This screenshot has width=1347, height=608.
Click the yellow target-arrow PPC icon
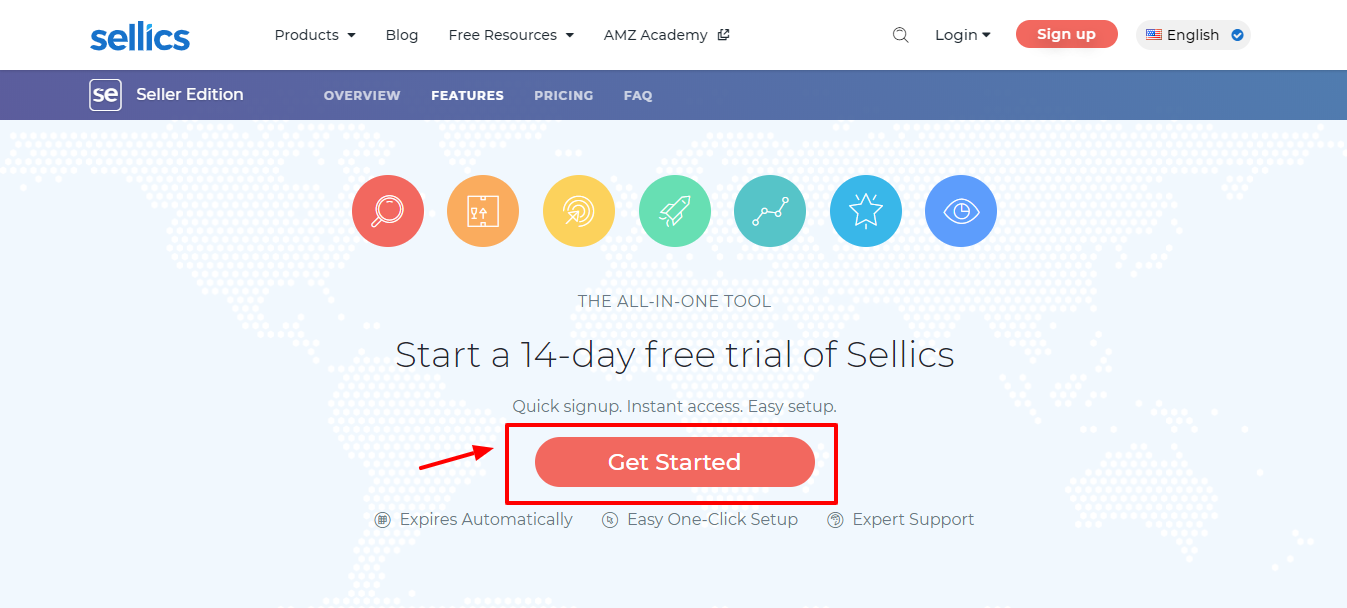coord(579,210)
